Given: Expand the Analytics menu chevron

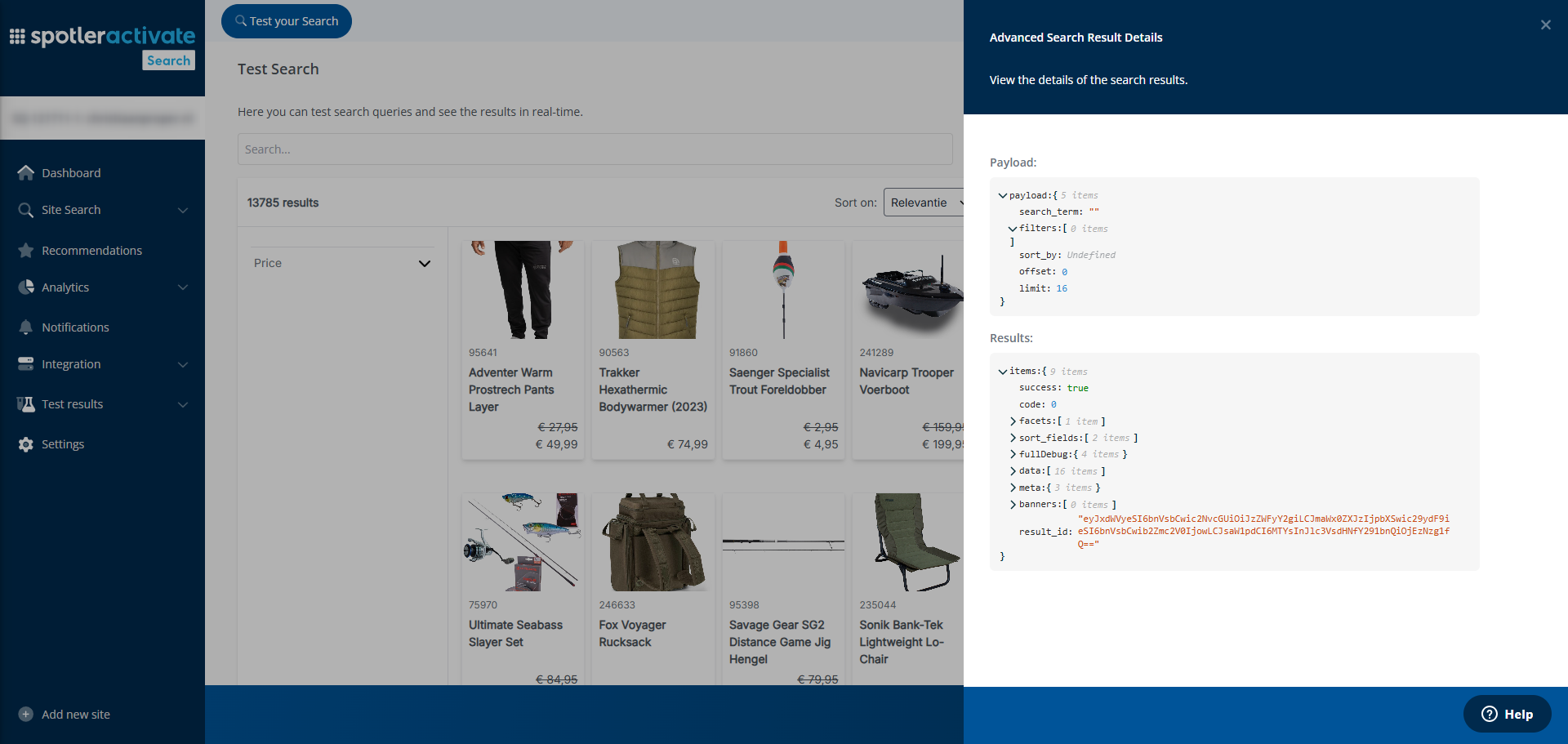Looking at the screenshot, I should pyautogui.click(x=183, y=287).
